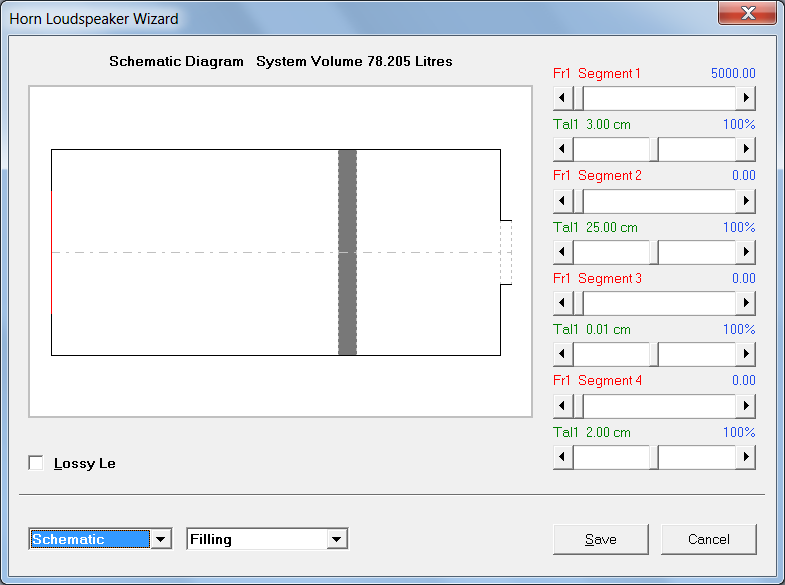The width and height of the screenshot is (785, 585).
Task: Click the Fr1 Segment 1 value 5000.00
Action: 733,73
